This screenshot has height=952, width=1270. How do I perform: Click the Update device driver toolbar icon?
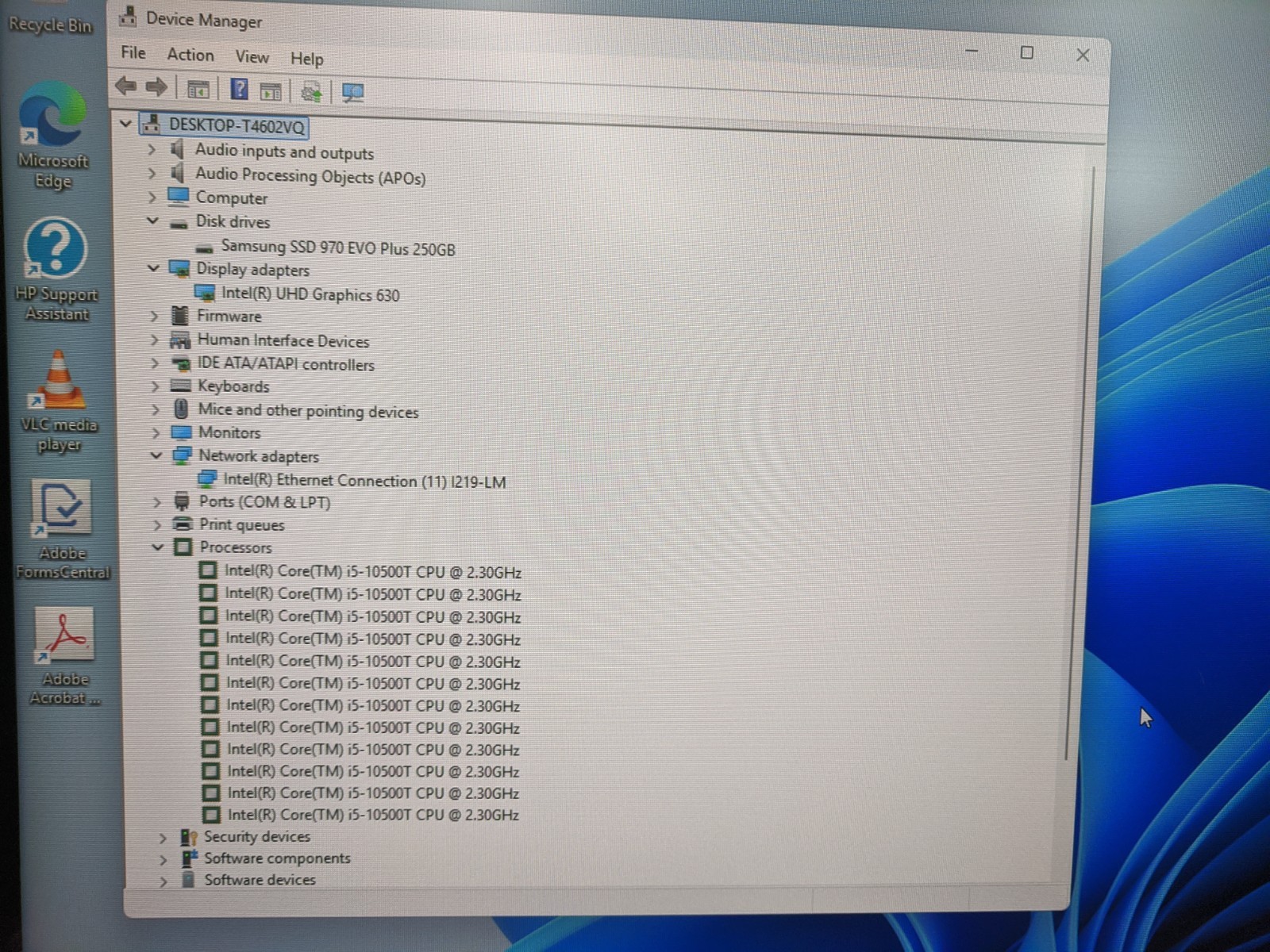pyautogui.click(x=311, y=92)
